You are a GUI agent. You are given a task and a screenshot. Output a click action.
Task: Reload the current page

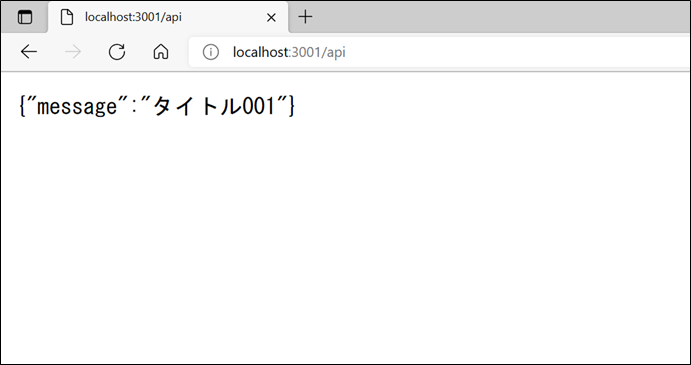(117, 52)
